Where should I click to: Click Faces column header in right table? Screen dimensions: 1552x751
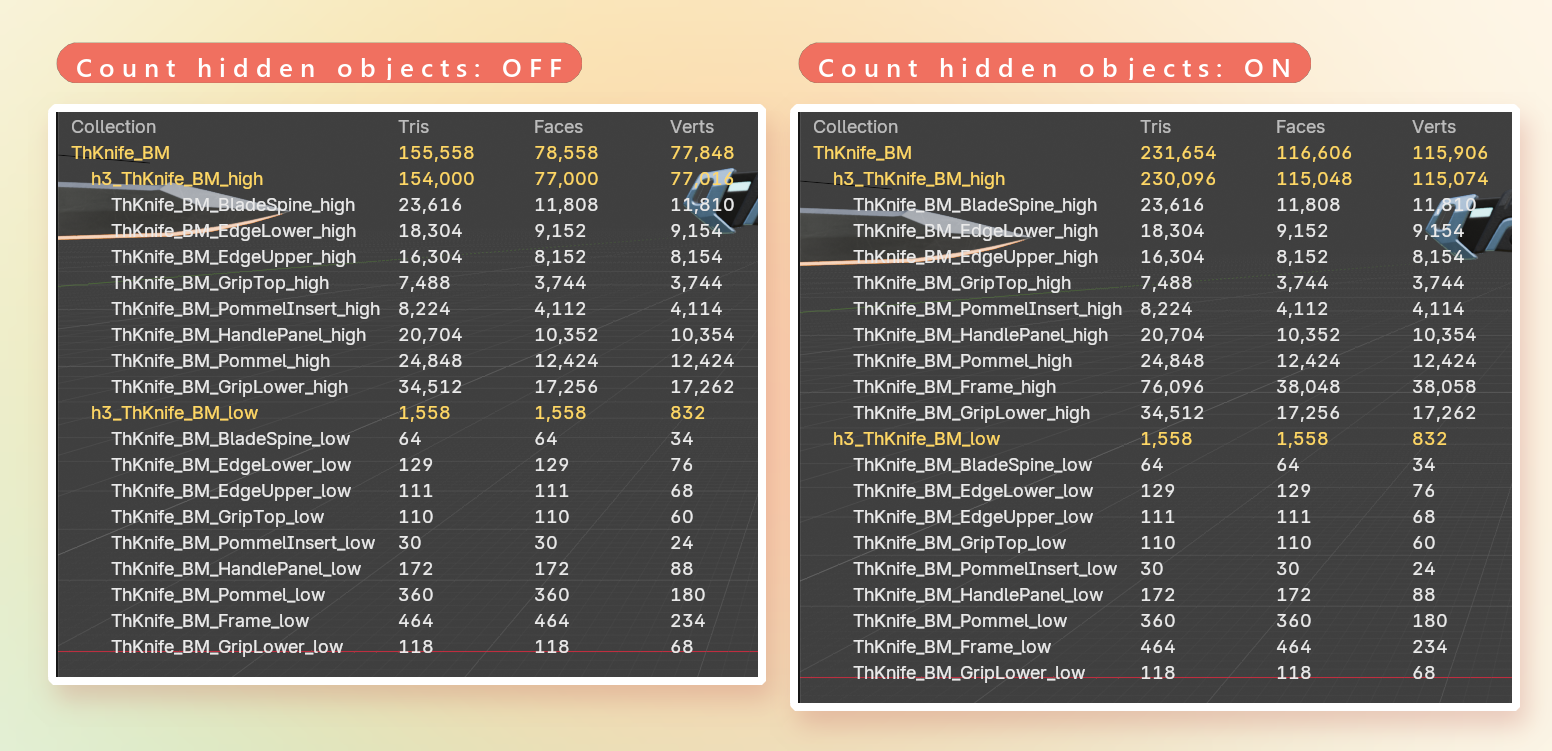click(x=1300, y=127)
